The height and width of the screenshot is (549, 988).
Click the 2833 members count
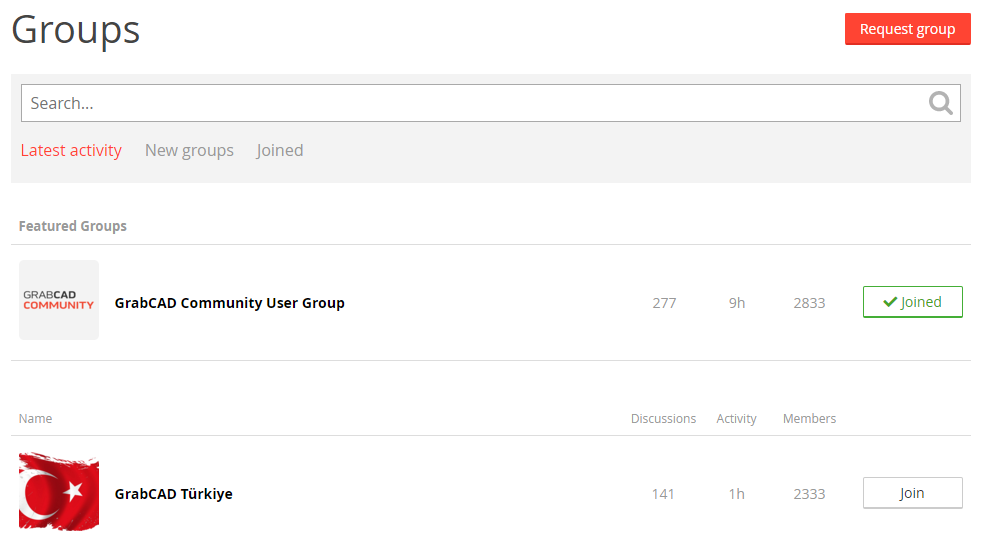[x=809, y=303]
